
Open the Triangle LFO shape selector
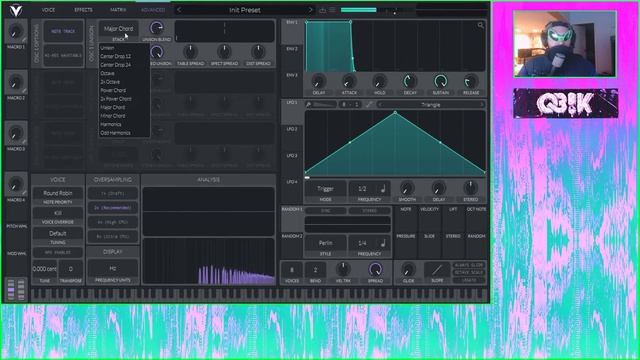point(431,105)
